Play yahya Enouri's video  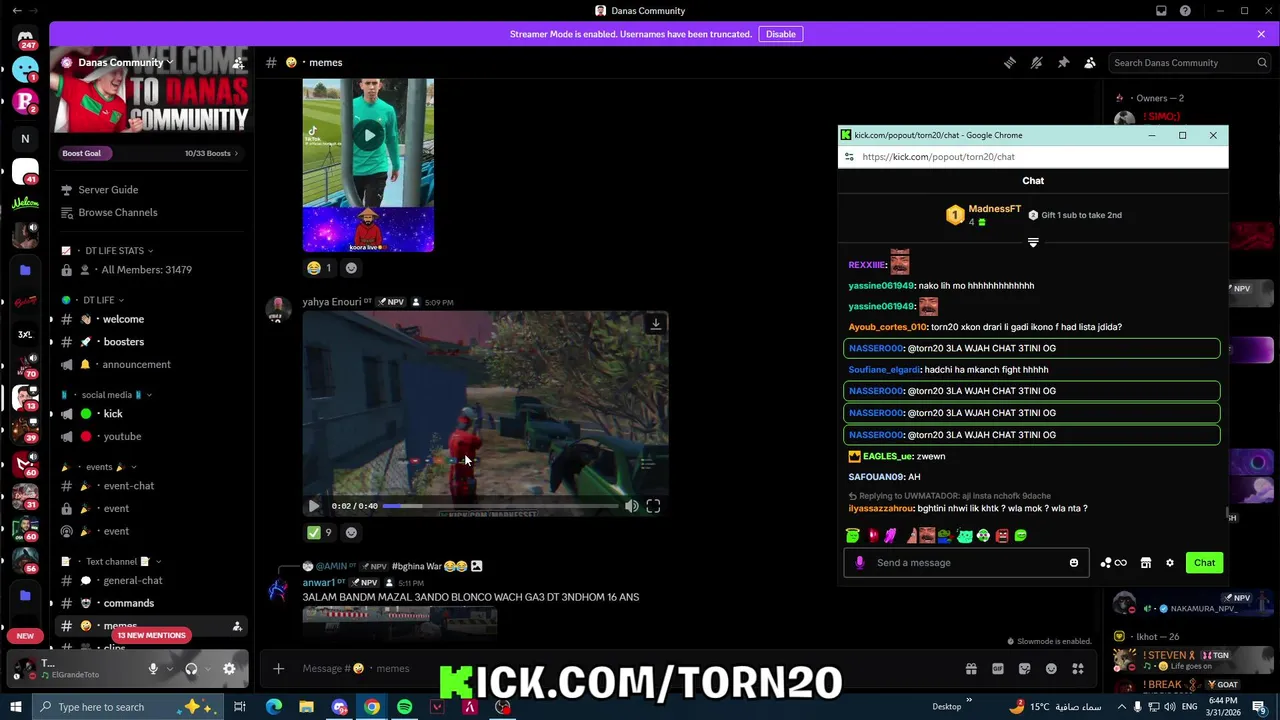(x=314, y=506)
